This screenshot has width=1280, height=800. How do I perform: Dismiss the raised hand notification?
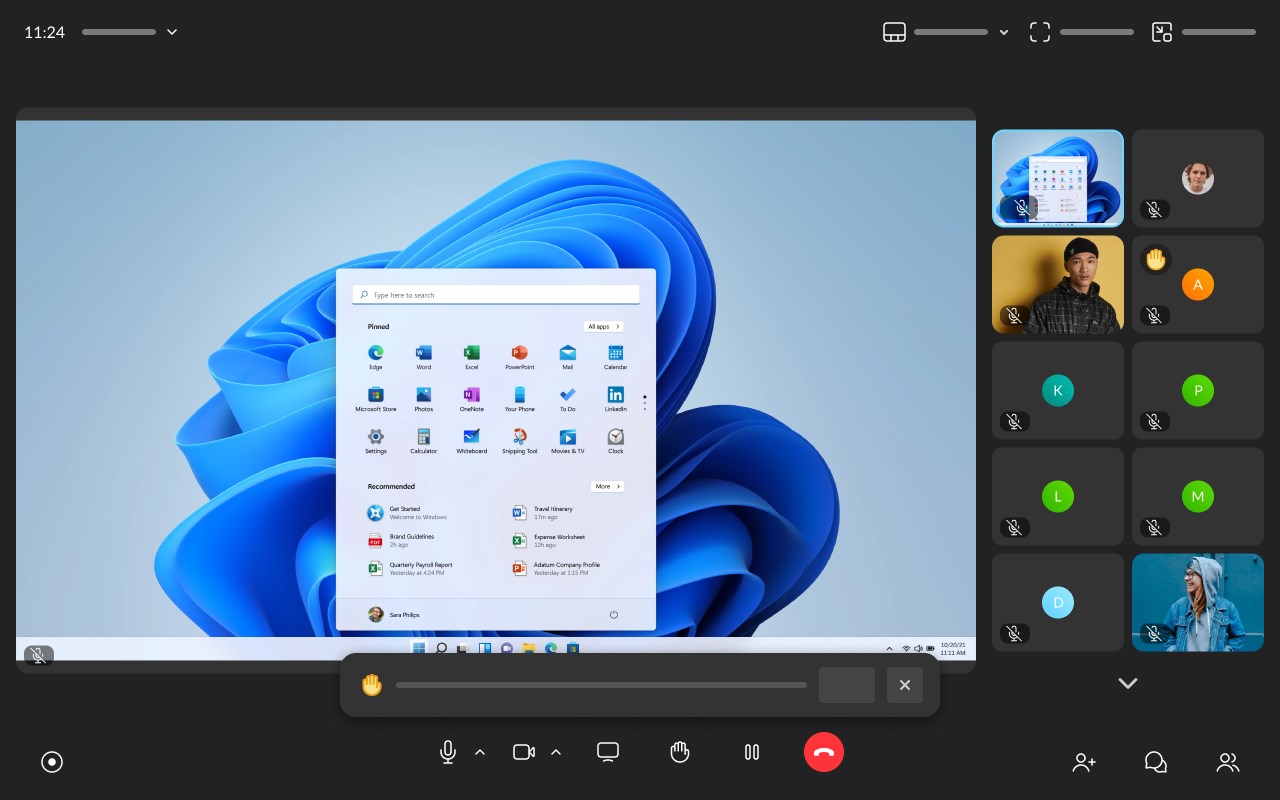click(905, 685)
